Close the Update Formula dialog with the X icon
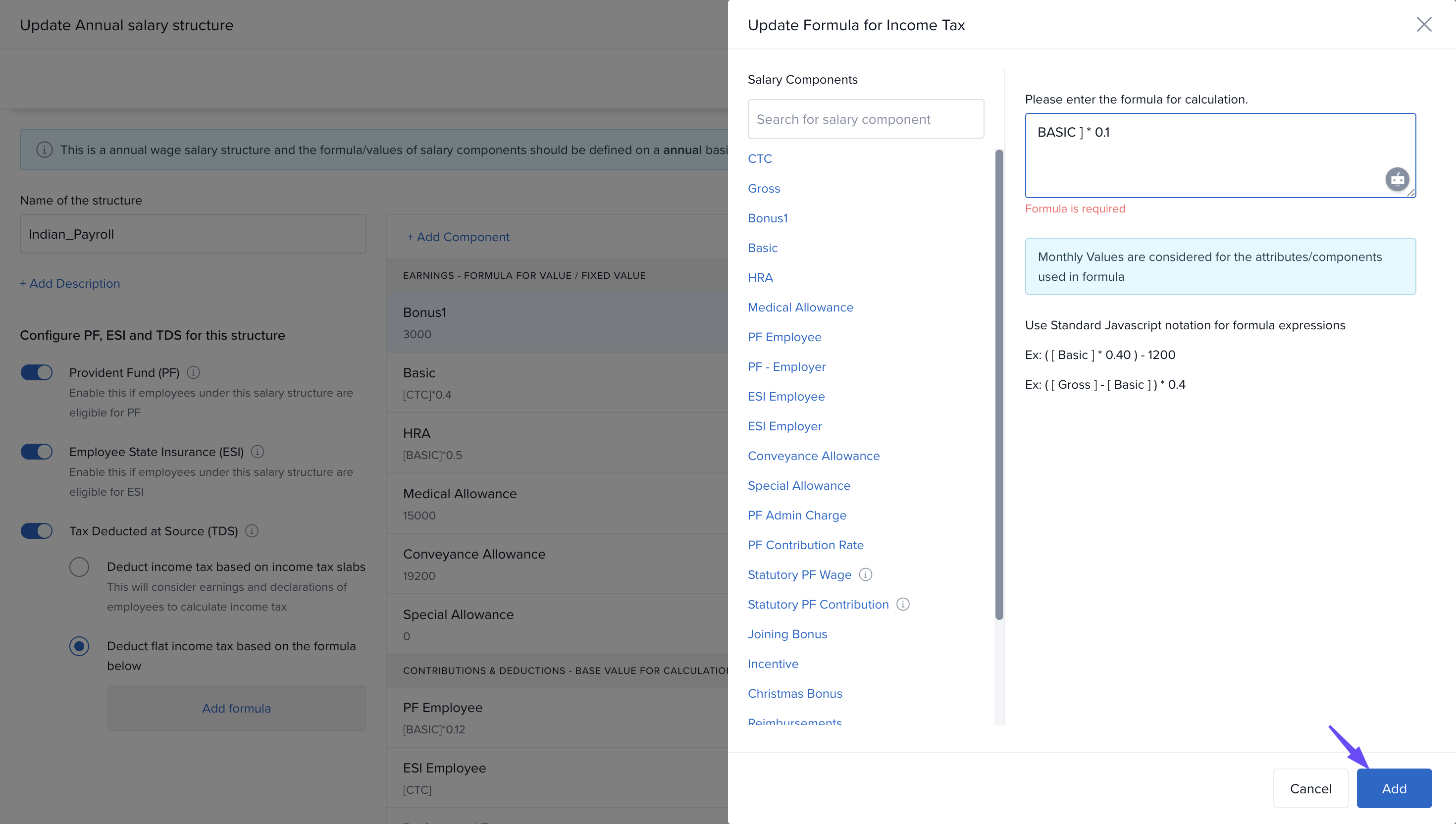The height and width of the screenshot is (824, 1456). [1423, 24]
